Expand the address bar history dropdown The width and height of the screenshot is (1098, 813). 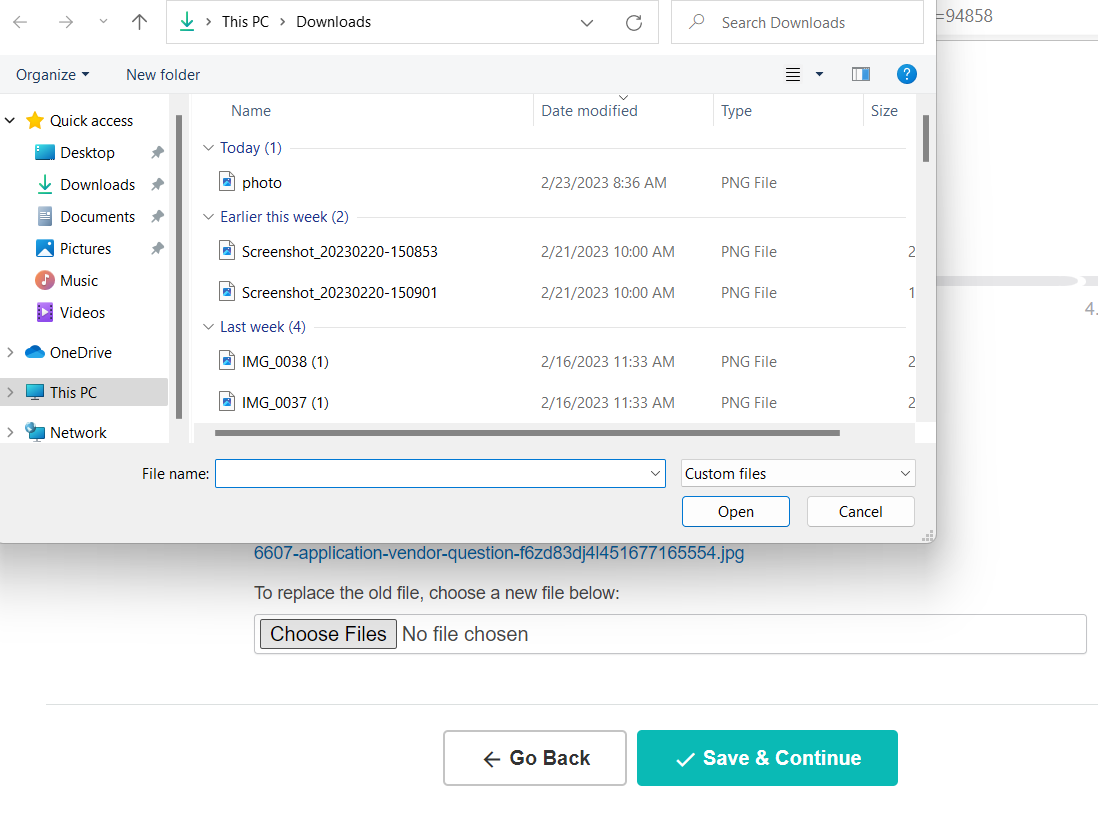pyautogui.click(x=587, y=23)
